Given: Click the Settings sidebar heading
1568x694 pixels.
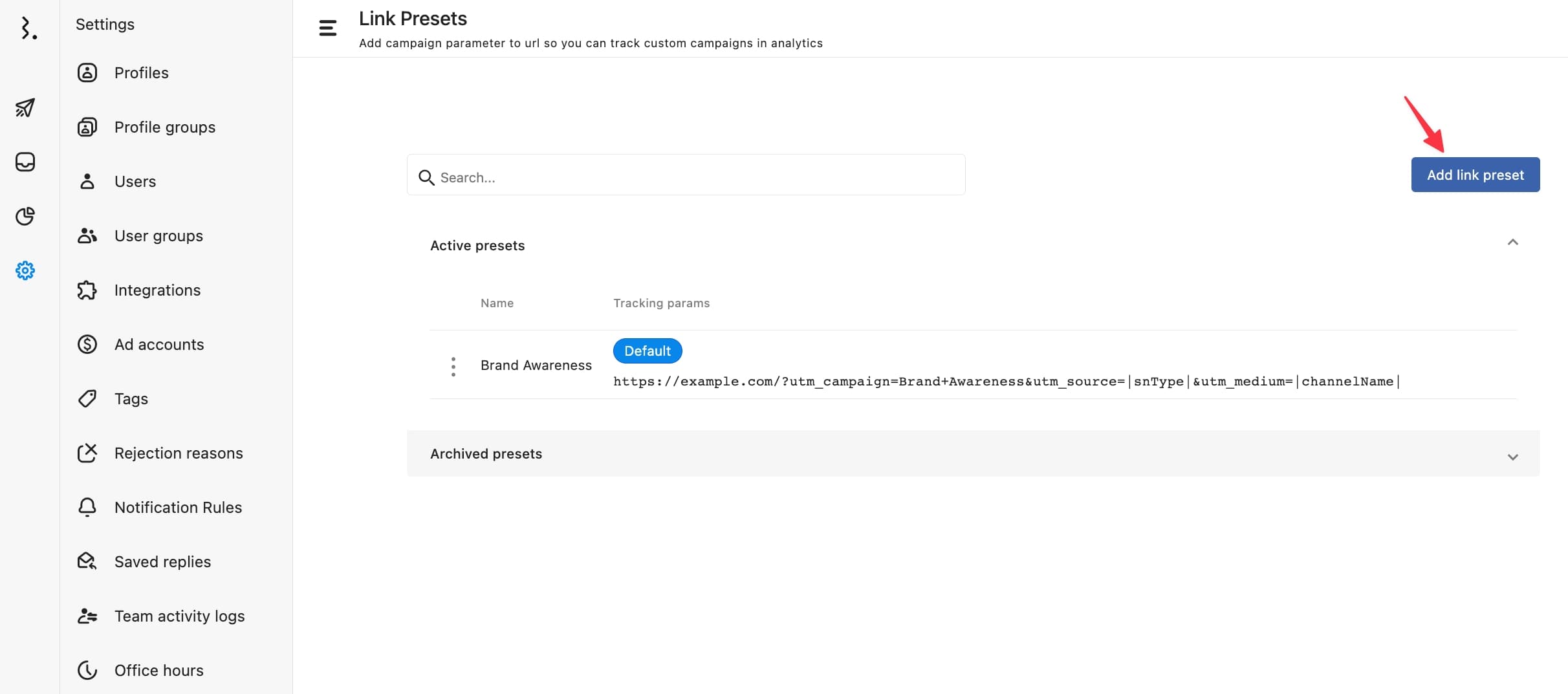Looking at the screenshot, I should pos(105,24).
